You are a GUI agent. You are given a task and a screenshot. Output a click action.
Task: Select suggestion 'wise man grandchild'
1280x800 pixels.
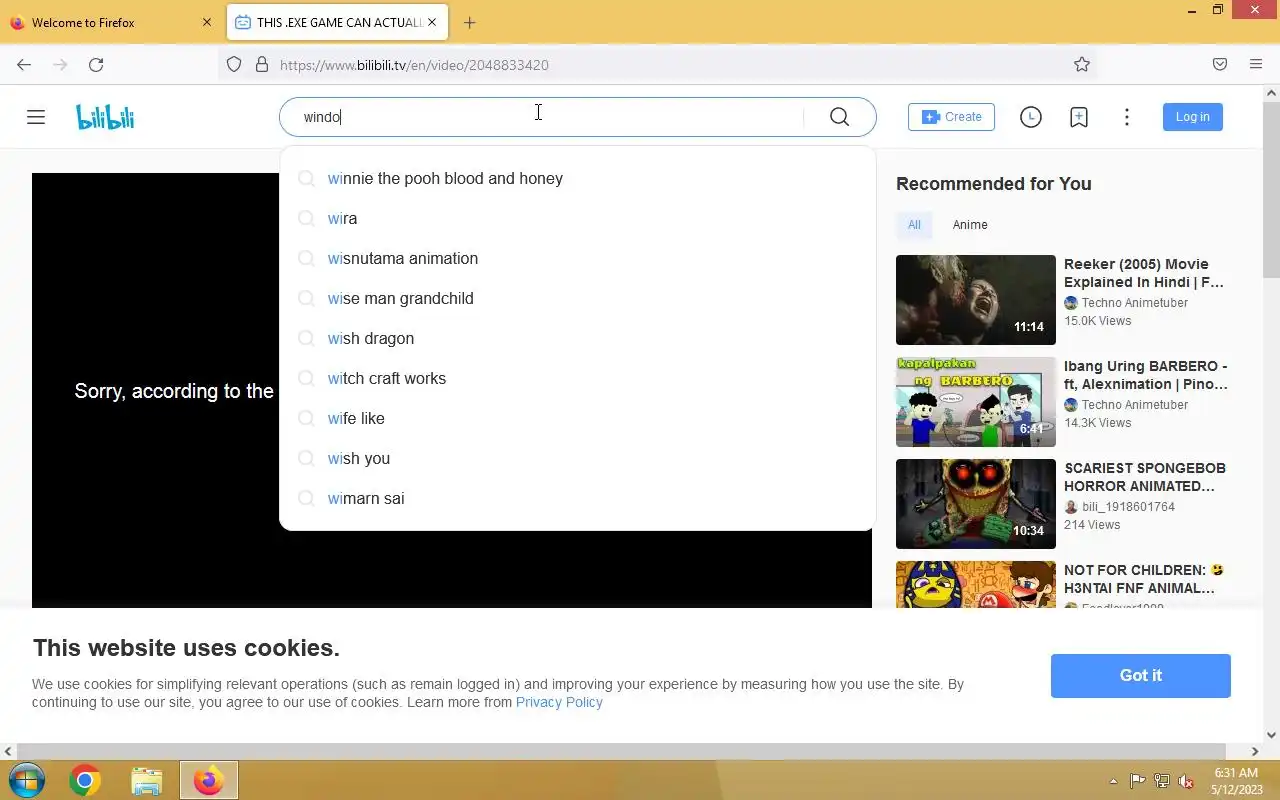(577, 298)
